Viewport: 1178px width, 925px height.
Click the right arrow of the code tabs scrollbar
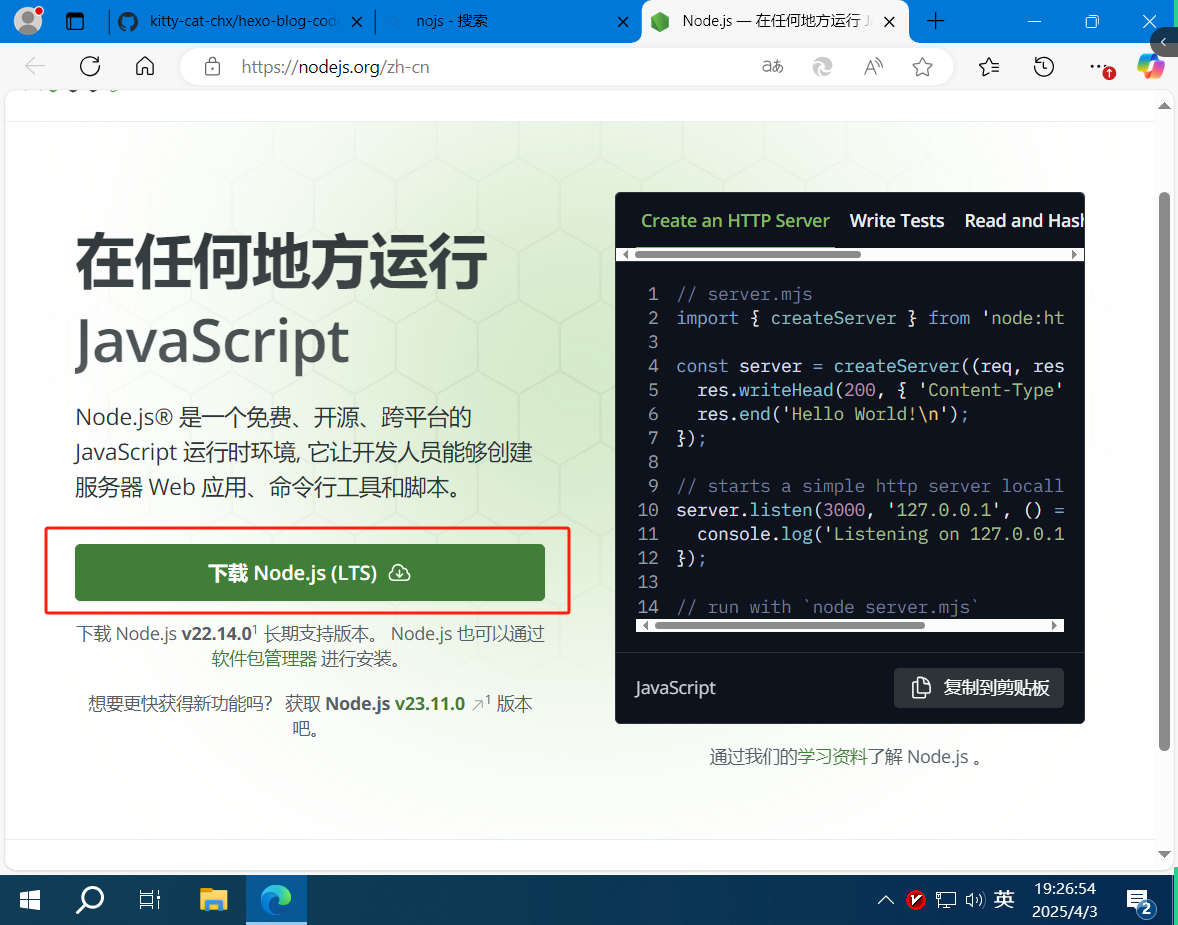point(1074,255)
